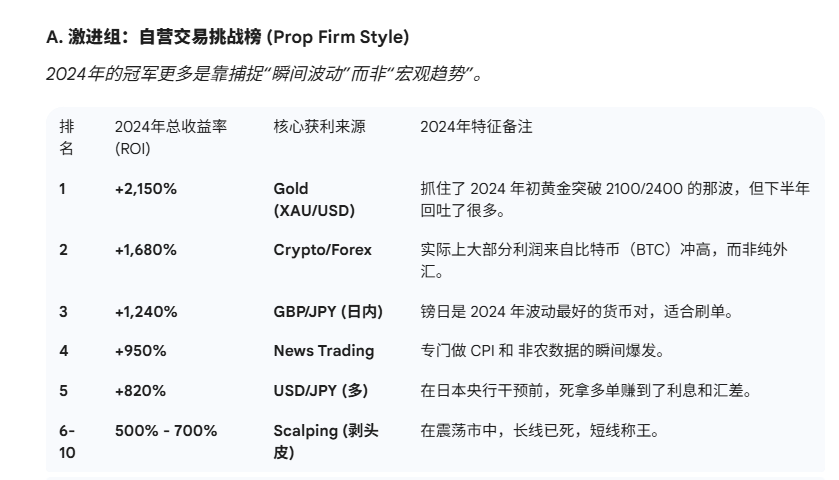The height and width of the screenshot is (480, 839).
Task: Click the "核心获利来源" column header
Action: (x=319, y=127)
